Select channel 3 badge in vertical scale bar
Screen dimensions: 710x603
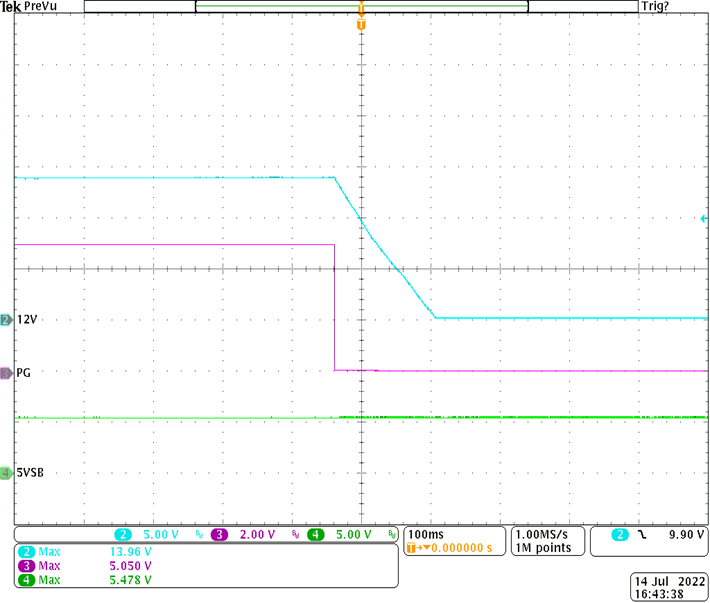click(x=218, y=535)
